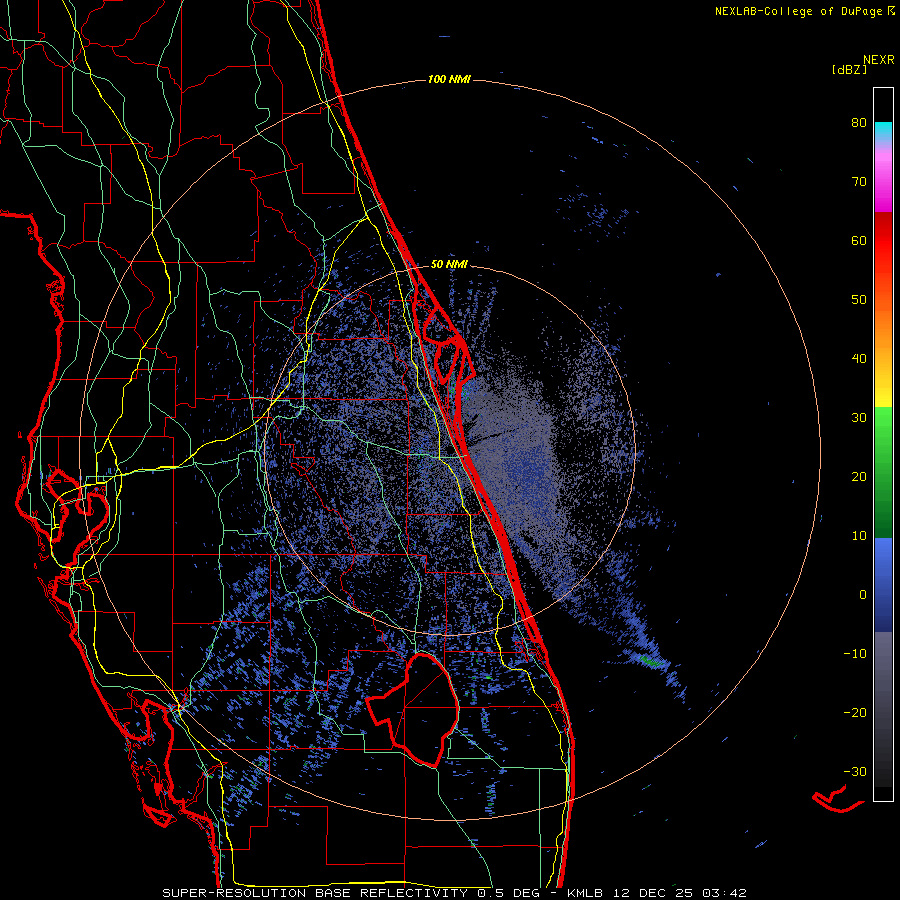Viewport: 900px width, 900px height.
Task: Click the 50 NMI range ring label
Action: [449, 265]
